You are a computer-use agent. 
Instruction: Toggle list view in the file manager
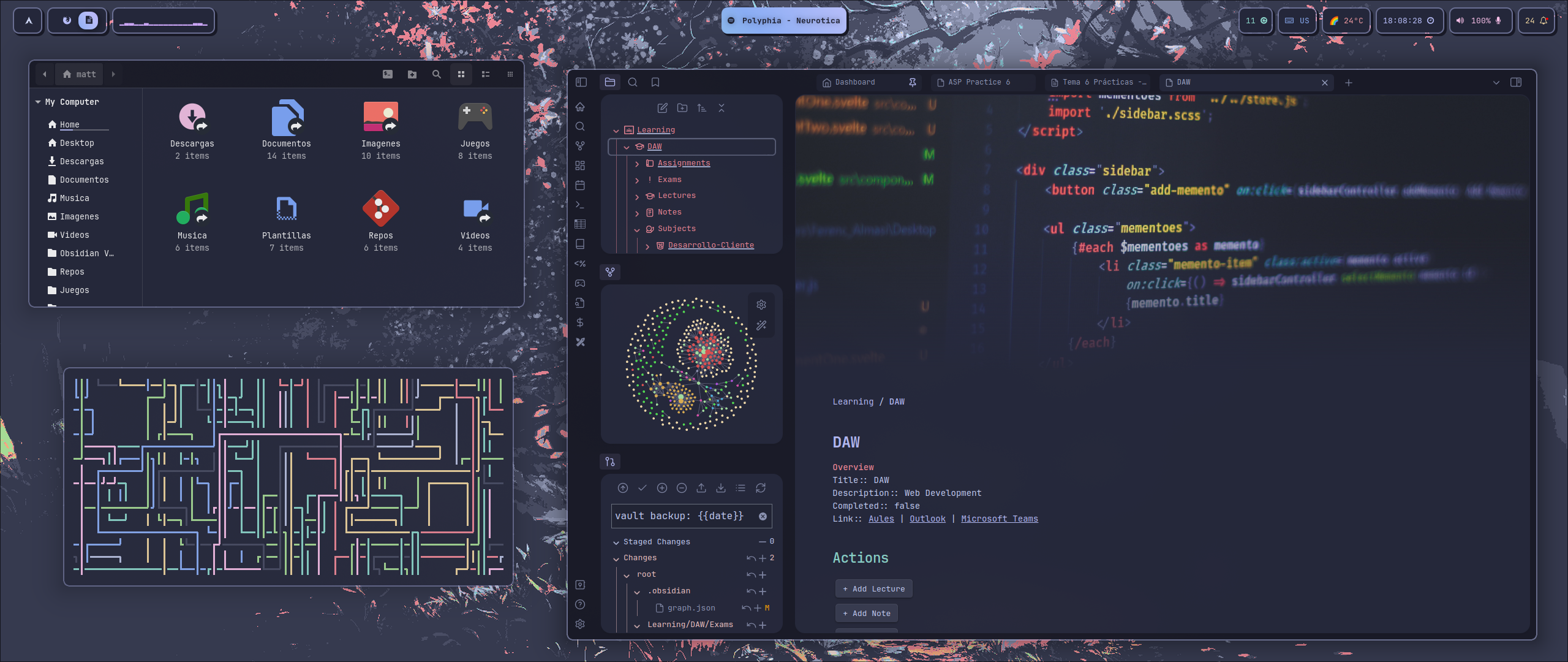[486, 74]
